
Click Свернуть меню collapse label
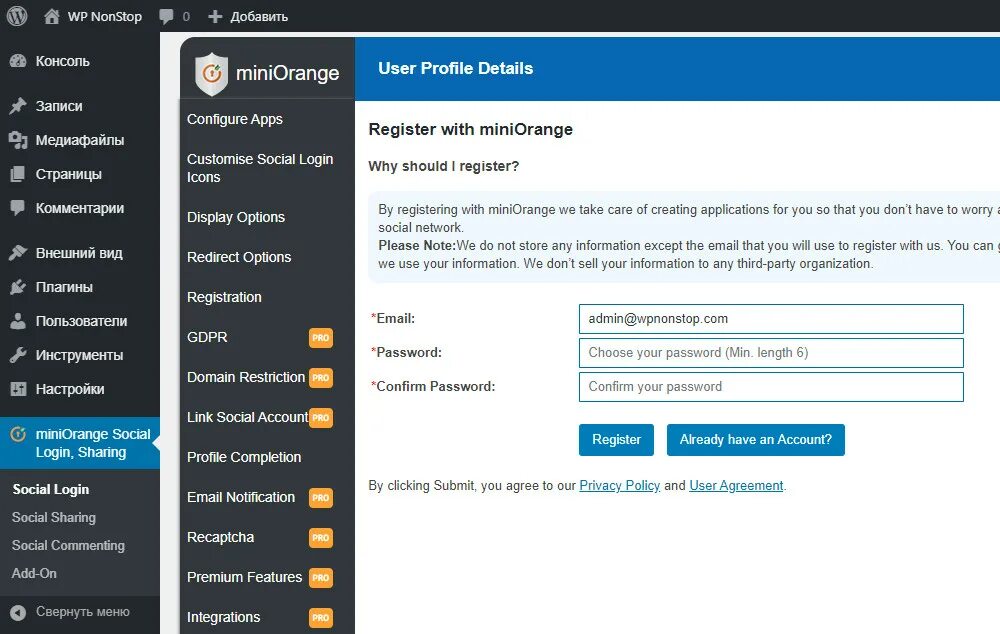point(83,612)
